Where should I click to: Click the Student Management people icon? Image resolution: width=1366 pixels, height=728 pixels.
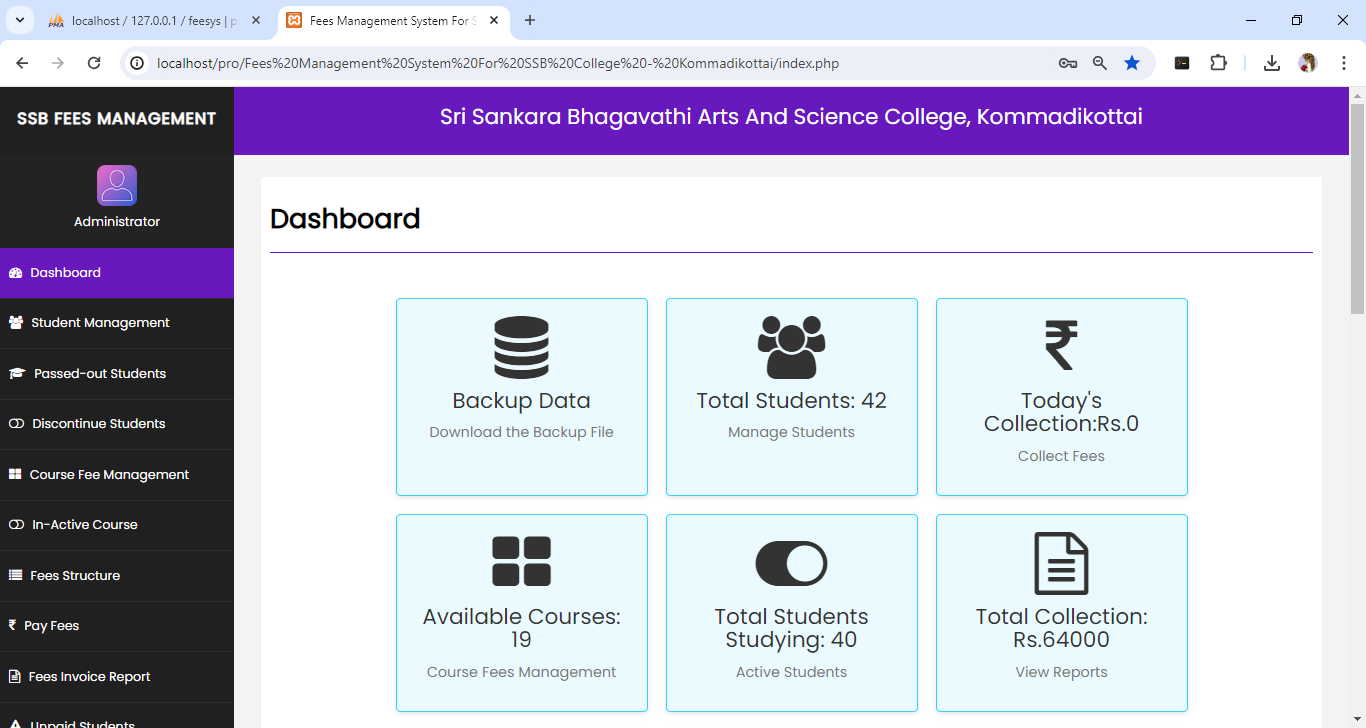point(18,322)
